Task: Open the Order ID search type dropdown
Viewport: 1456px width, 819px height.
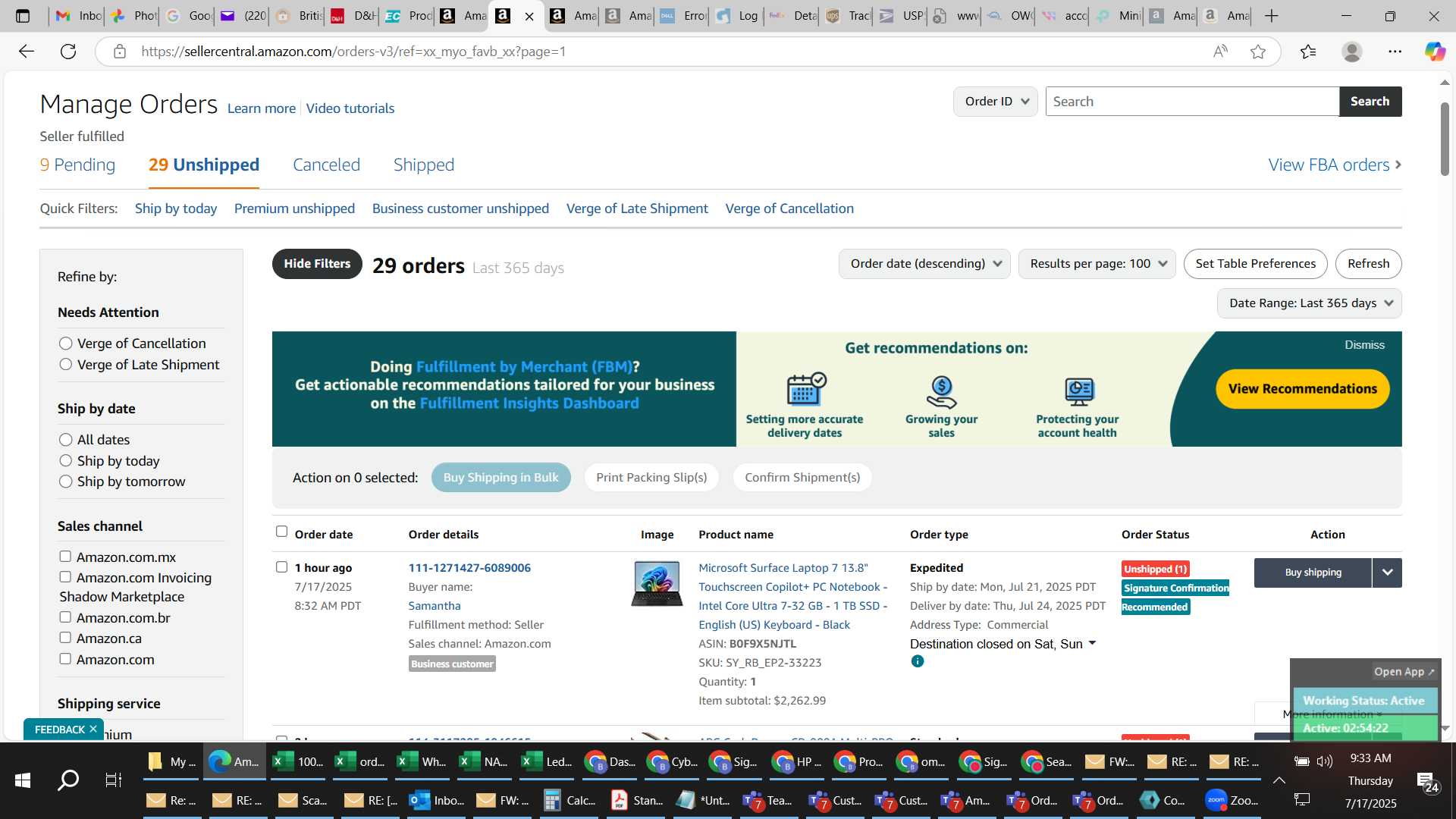Action: coord(996,102)
